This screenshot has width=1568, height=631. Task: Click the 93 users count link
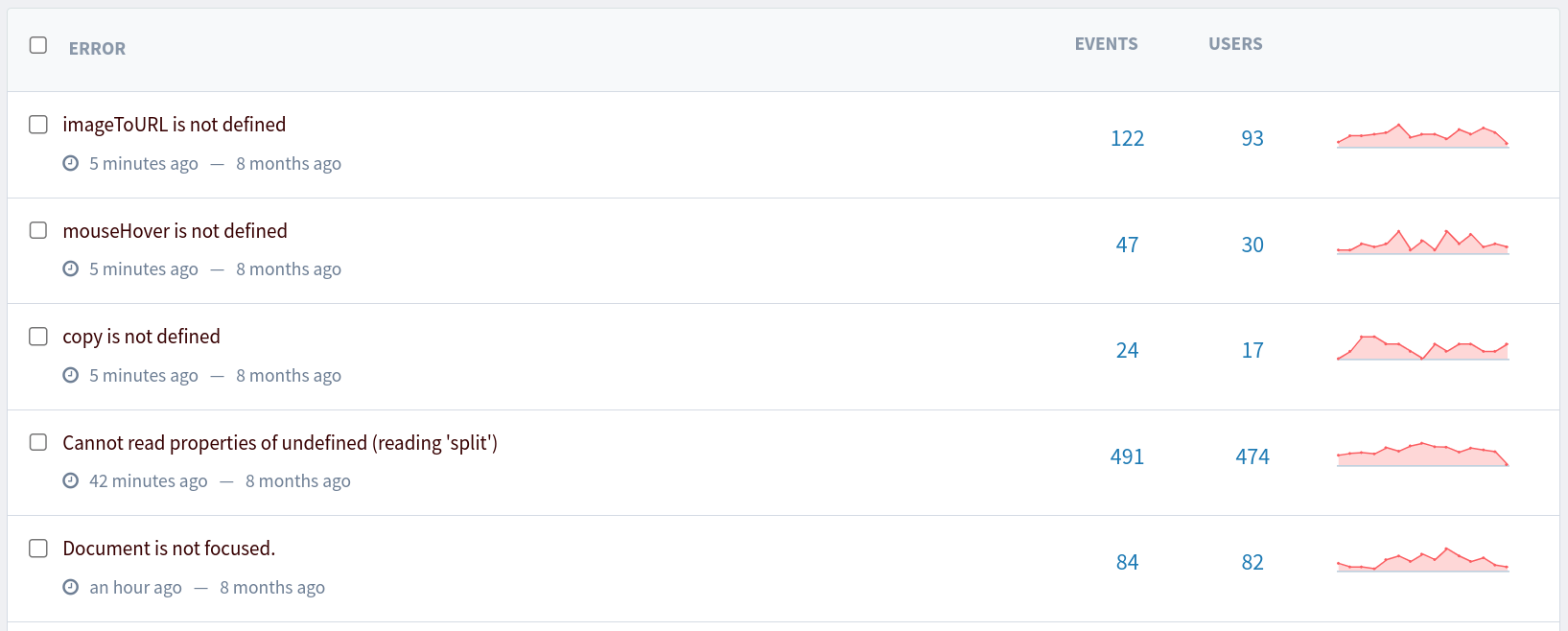pyautogui.click(x=1252, y=138)
